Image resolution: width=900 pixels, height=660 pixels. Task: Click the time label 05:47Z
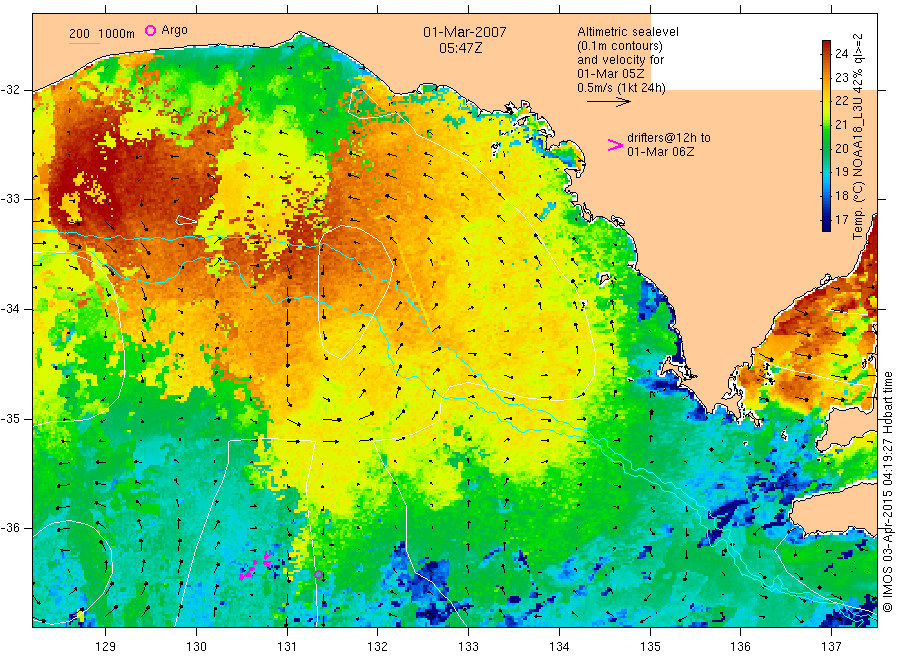pyautogui.click(x=461, y=48)
